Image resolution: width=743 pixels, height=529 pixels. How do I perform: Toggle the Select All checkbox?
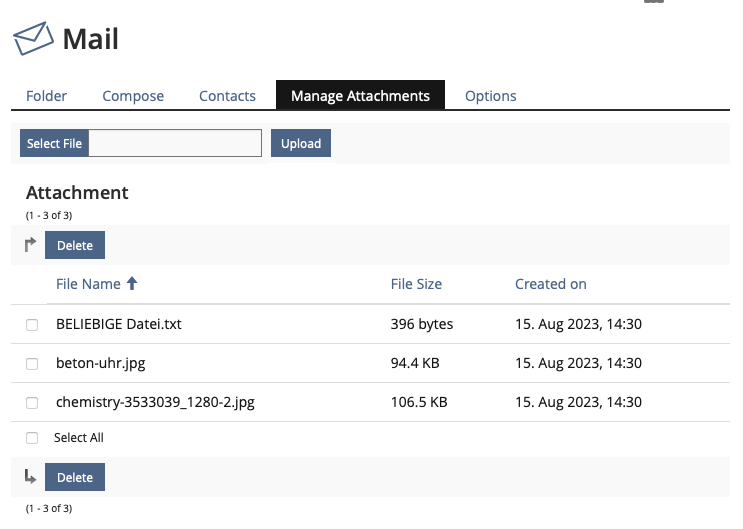32,438
